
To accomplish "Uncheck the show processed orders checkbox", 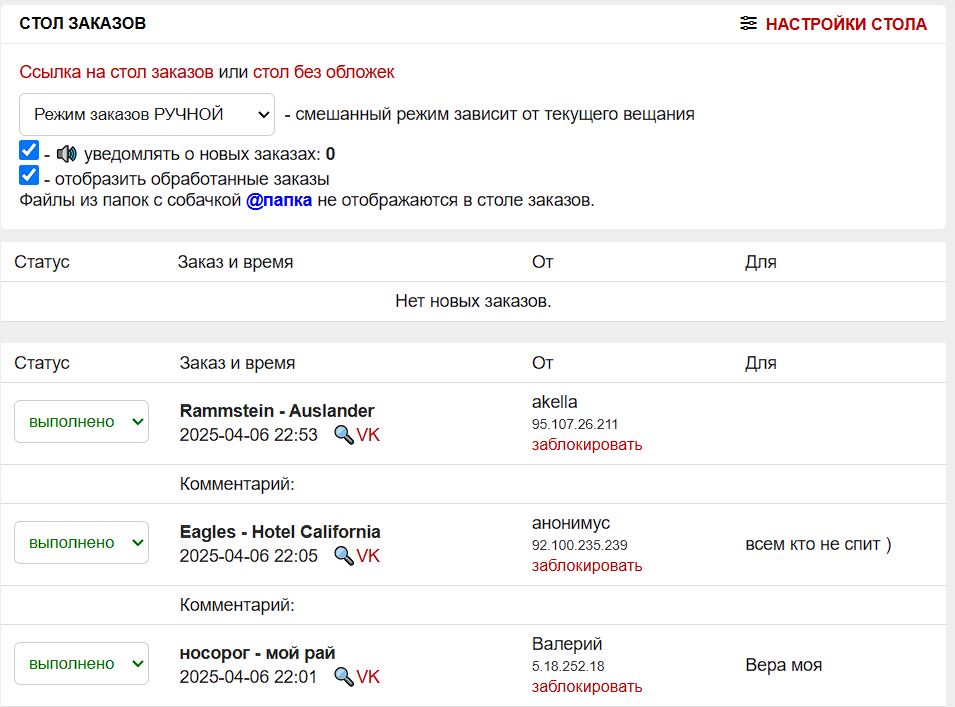I will [29, 177].
